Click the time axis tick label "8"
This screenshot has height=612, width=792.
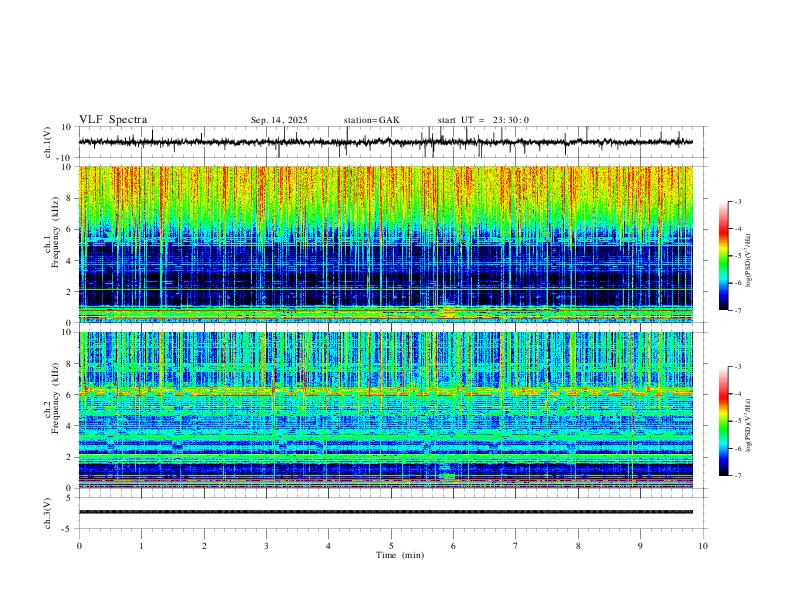(x=578, y=546)
